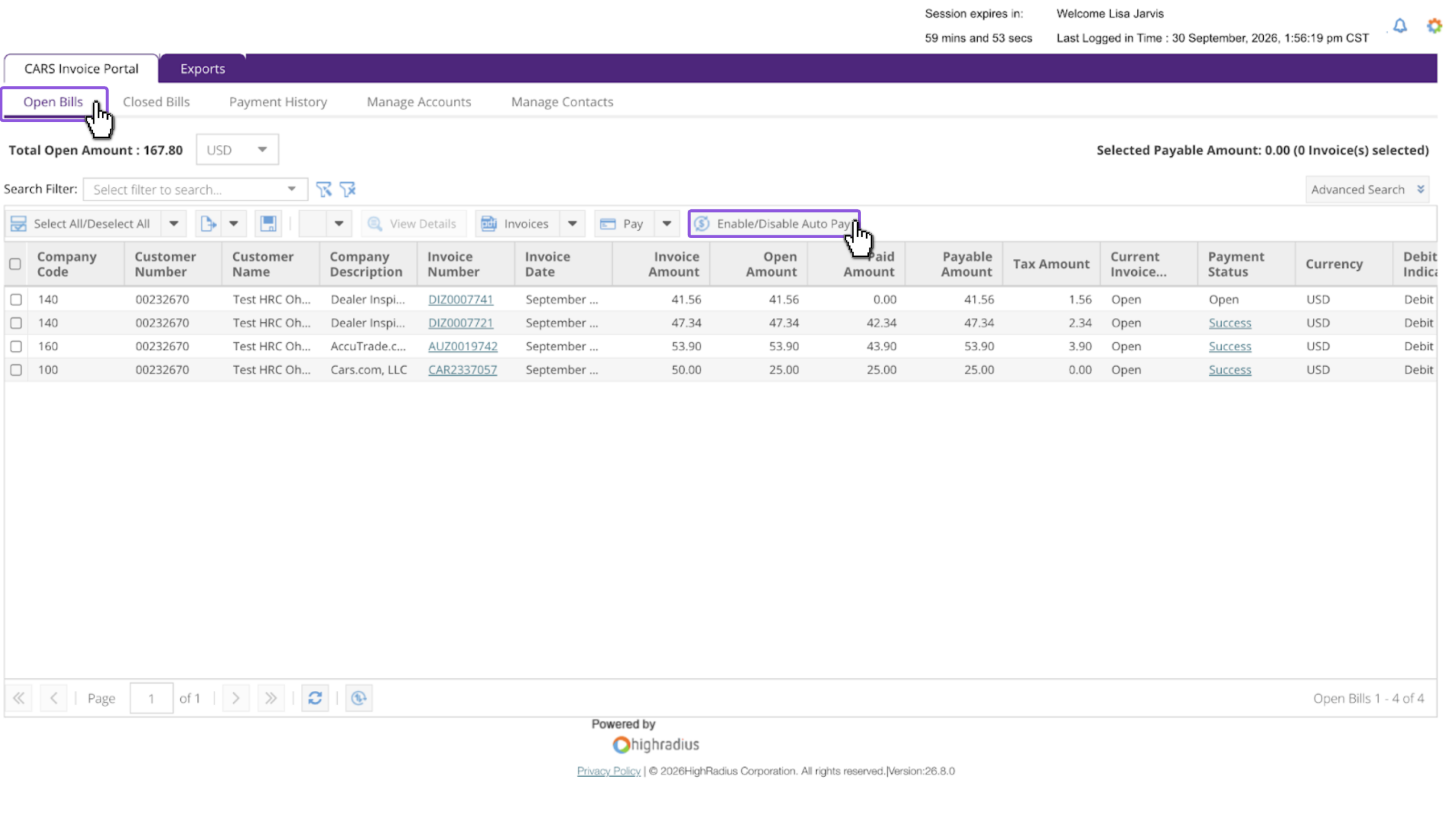Click the Invoices toolbar button
This screenshot has height=817, width=1456.
(517, 223)
